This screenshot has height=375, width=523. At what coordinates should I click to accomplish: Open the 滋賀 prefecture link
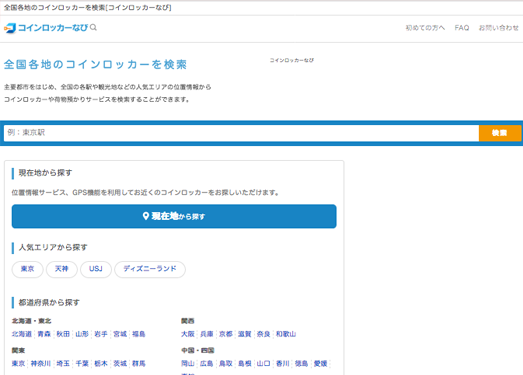click(244, 334)
